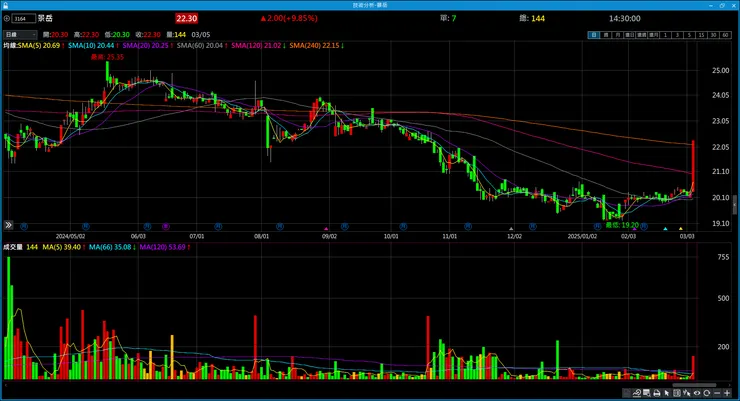740x401 pixels.
Task: Click the price change +2.00(+9.85%) text
Action: 289,18
